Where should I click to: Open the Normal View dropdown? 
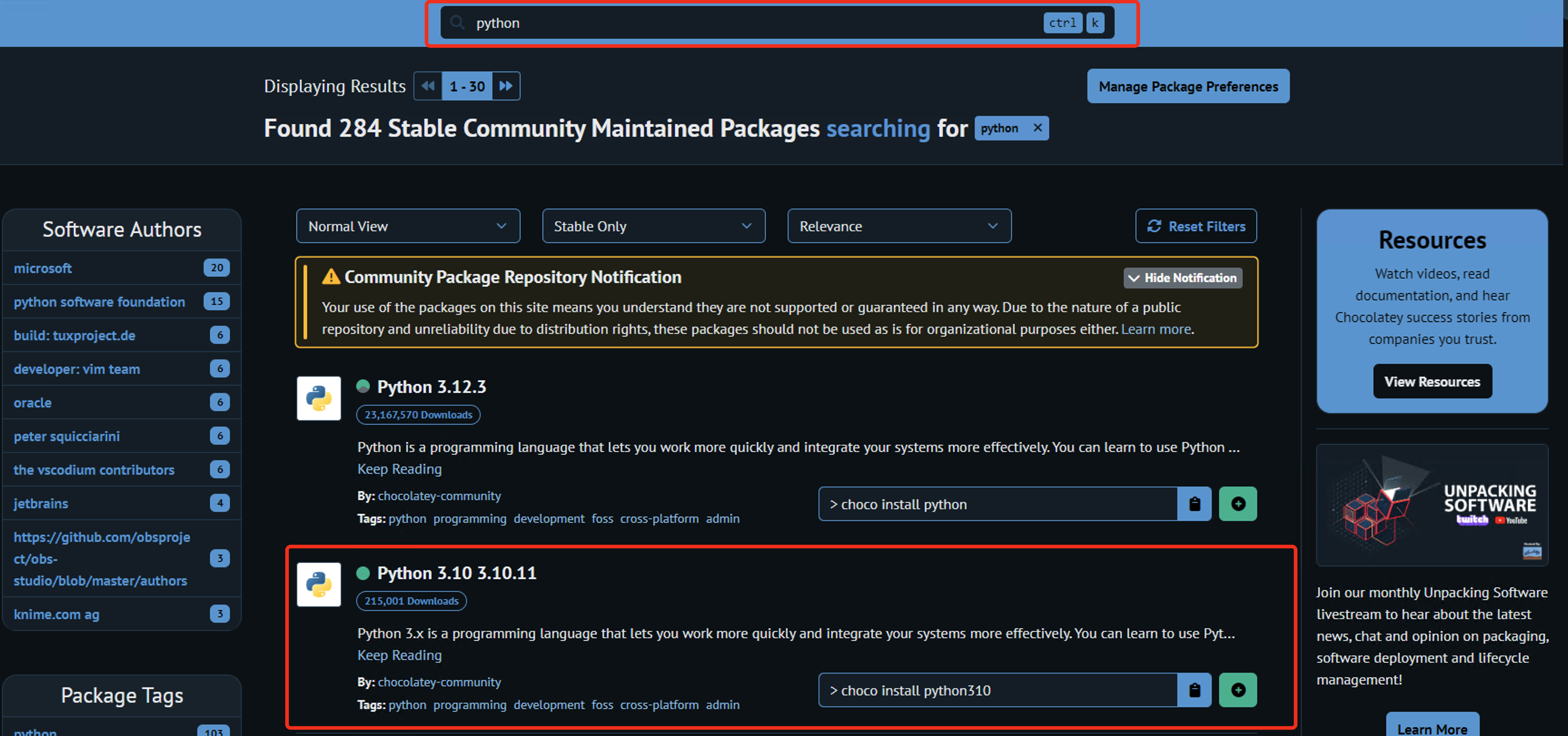pos(408,226)
